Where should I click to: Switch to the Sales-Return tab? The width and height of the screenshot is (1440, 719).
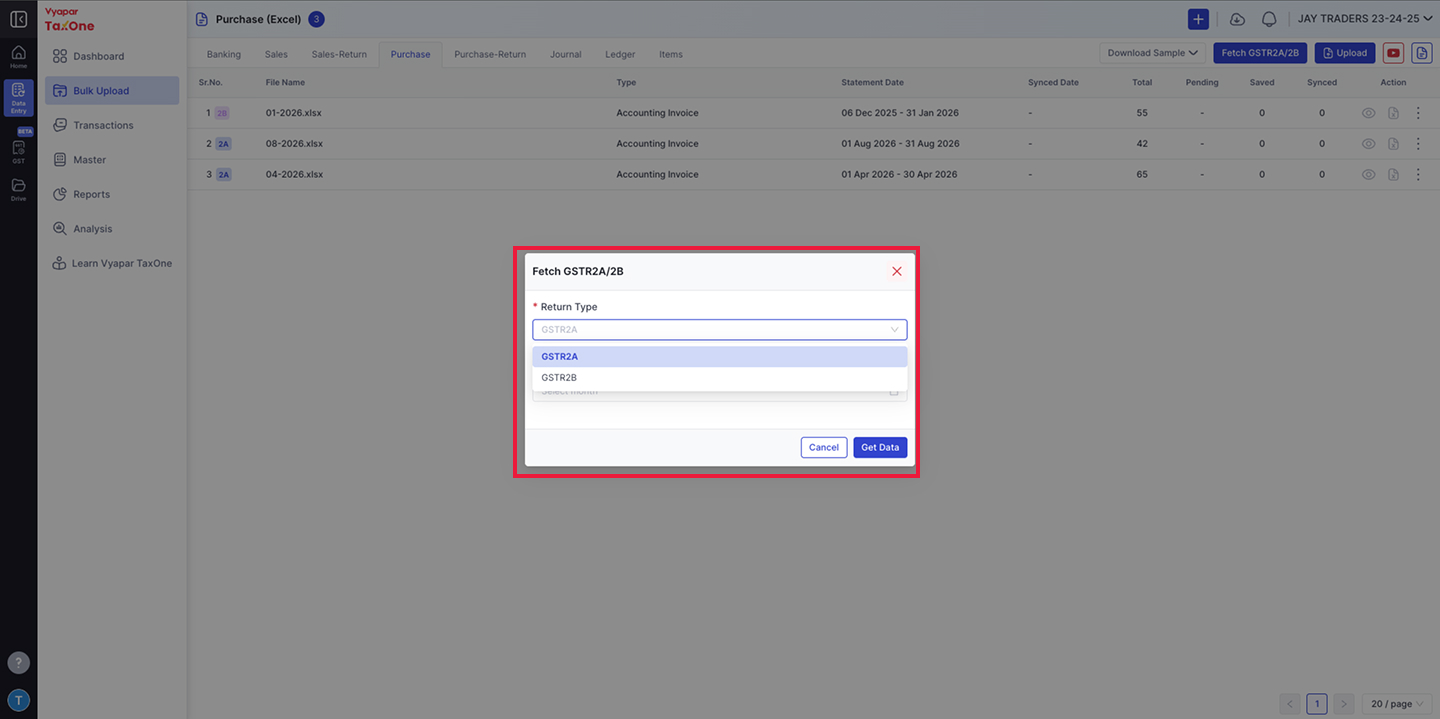click(x=339, y=54)
